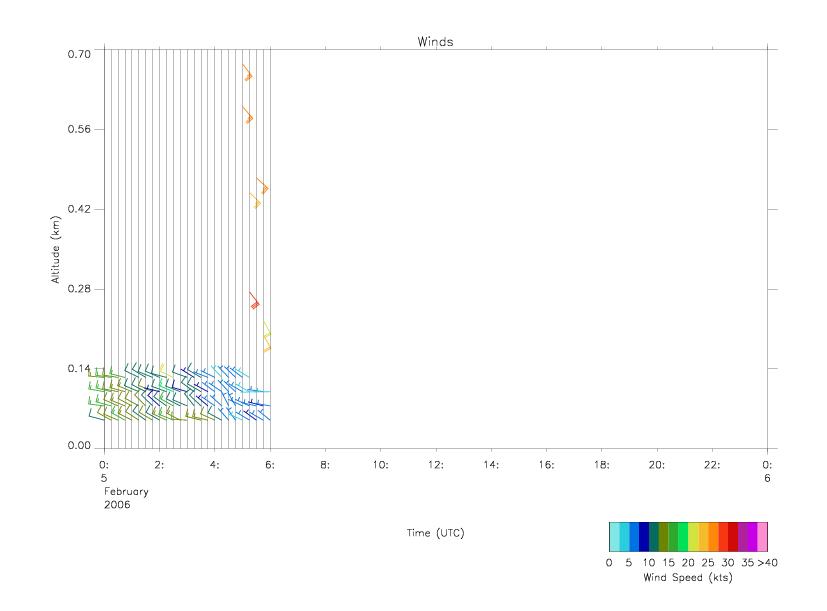Click the "Wind Speed (kts)" legend caption

click(x=688, y=577)
